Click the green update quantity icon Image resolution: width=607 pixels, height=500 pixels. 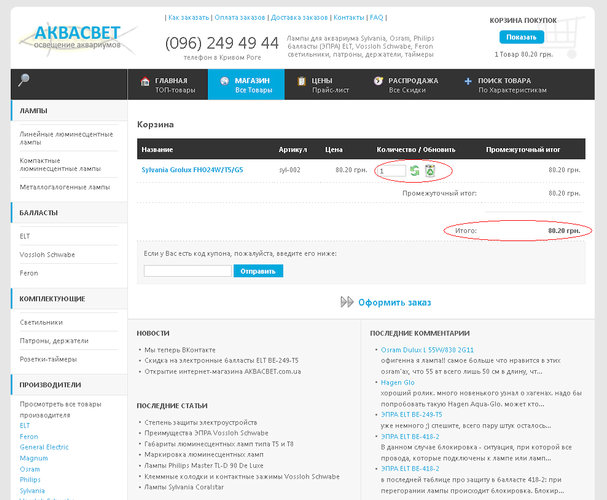tap(415, 170)
